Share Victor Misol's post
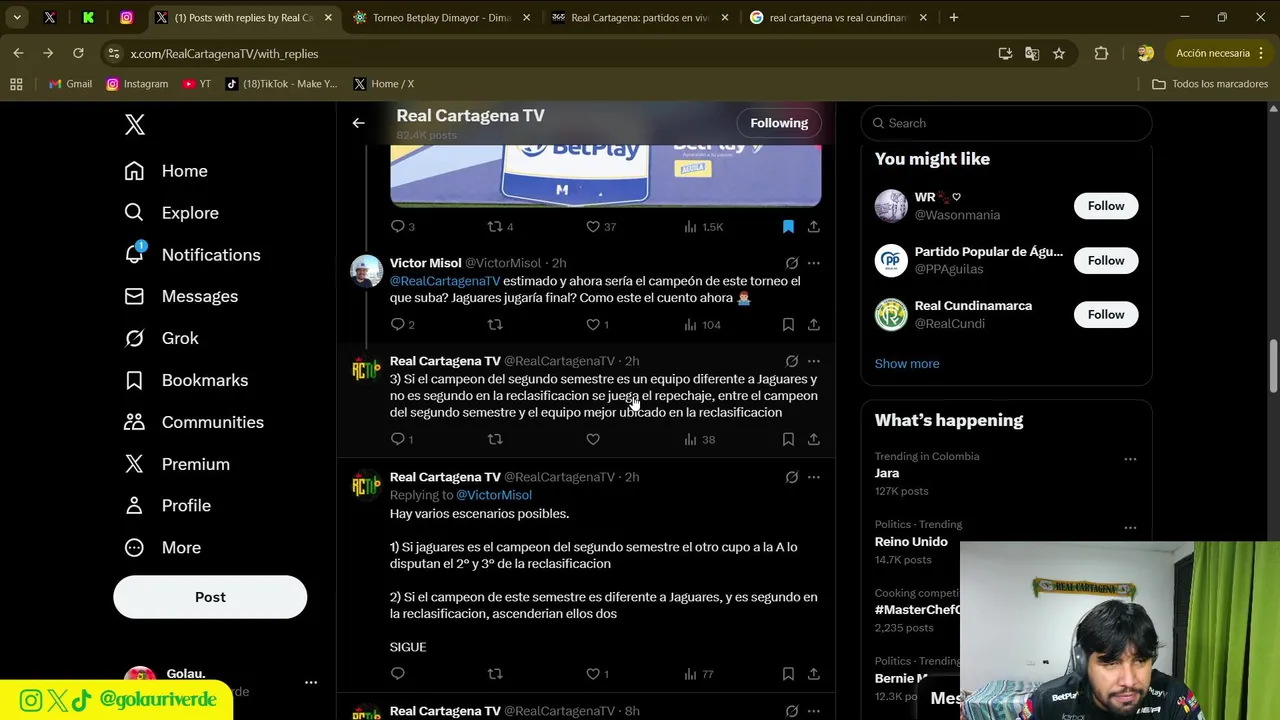Image resolution: width=1280 pixels, height=720 pixels. pyautogui.click(x=814, y=325)
